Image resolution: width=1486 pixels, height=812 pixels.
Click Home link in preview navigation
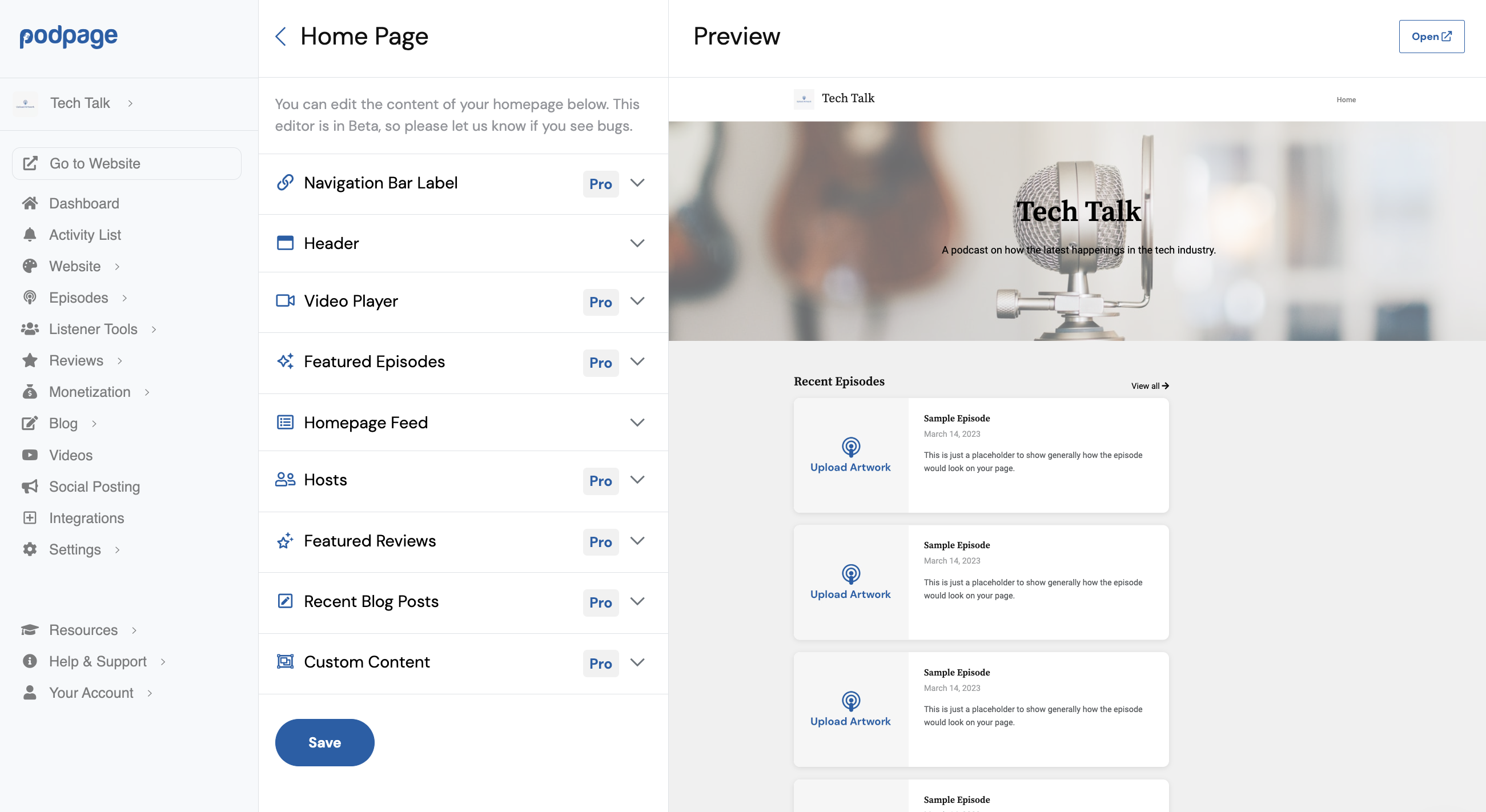(1346, 100)
